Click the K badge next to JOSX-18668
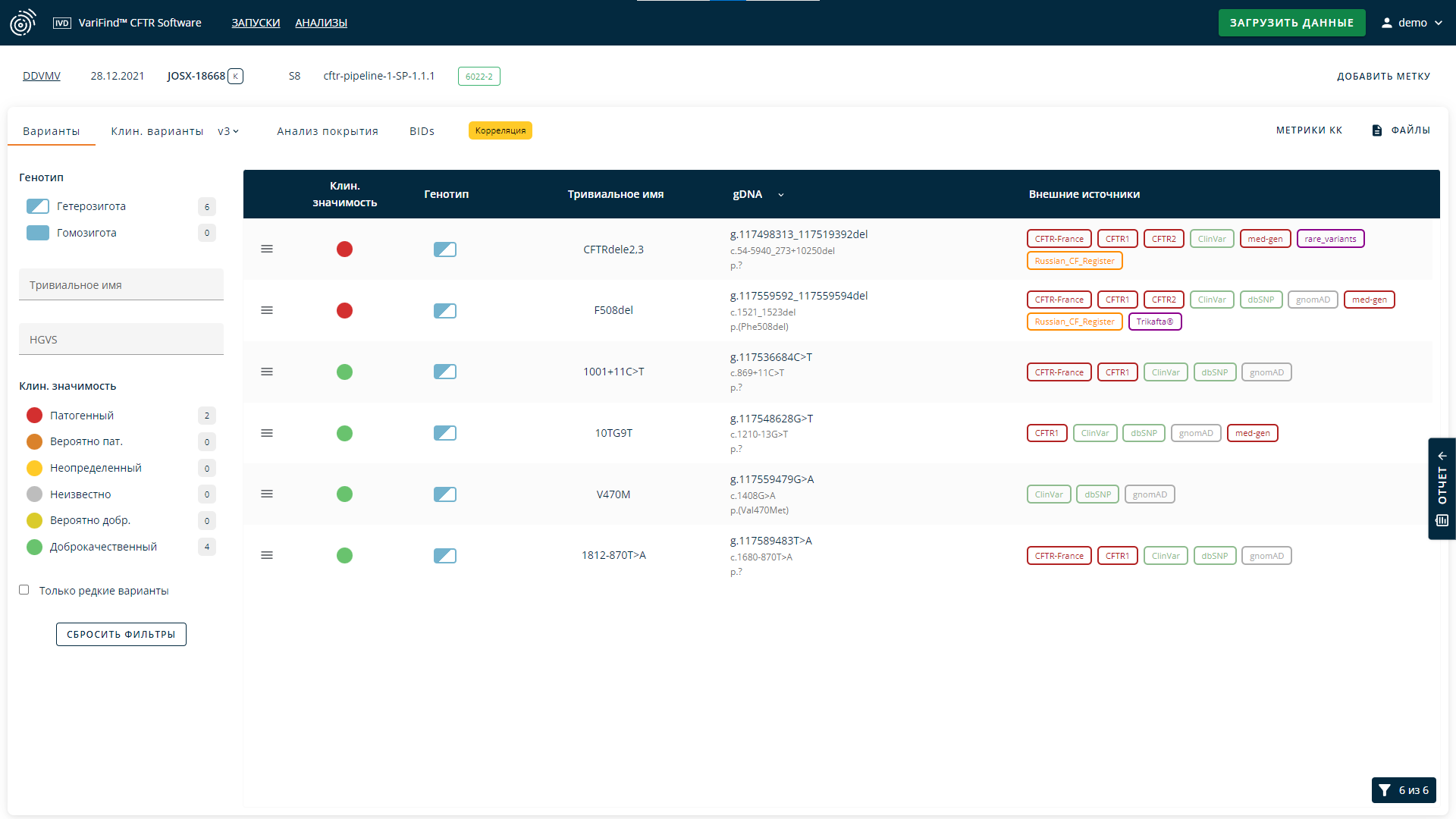The height and width of the screenshot is (819, 1456). 236,76
